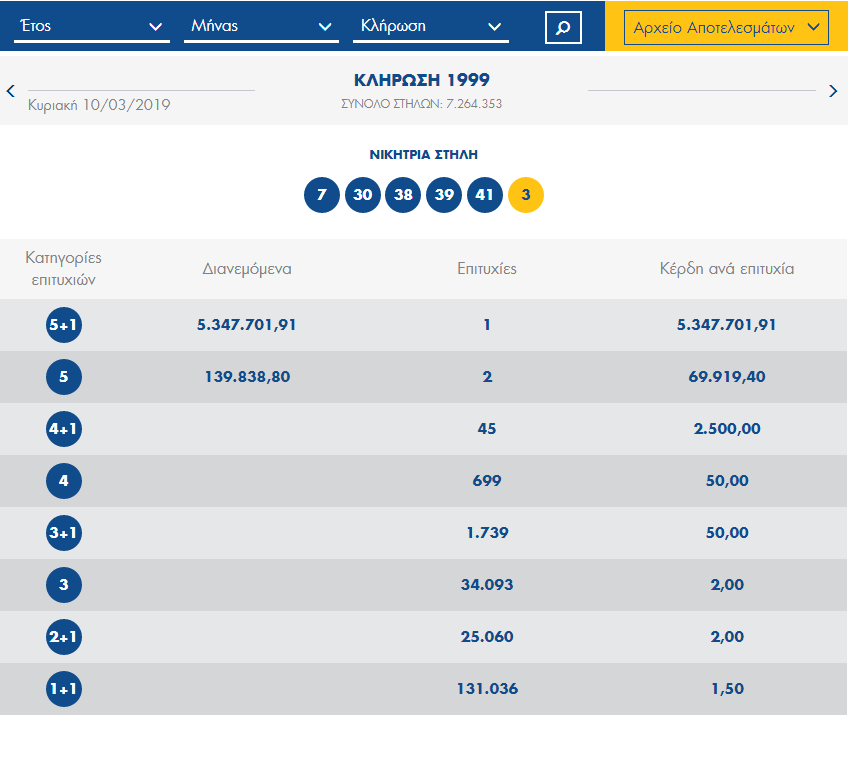
Task: Select the 2+1 category circle
Action: (x=64, y=637)
